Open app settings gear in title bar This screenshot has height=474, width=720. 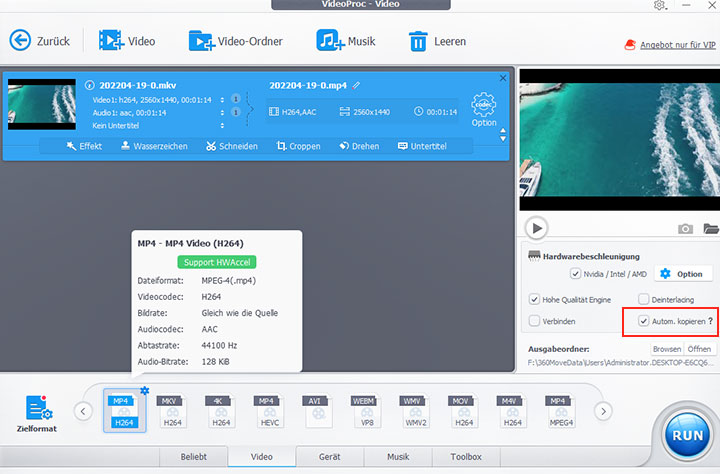tap(660, 6)
